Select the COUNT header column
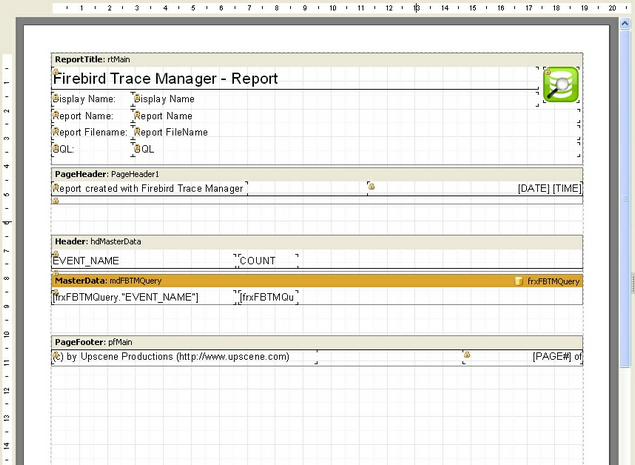This screenshot has width=635, height=465. (x=268, y=261)
